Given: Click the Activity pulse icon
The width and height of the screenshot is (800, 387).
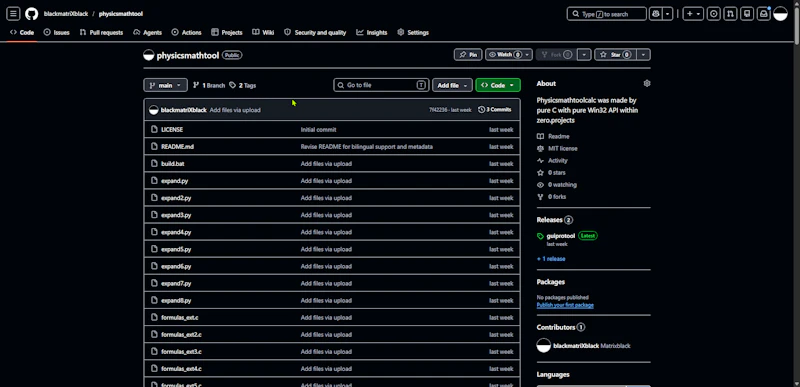Looking at the screenshot, I should [x=541, y=161].
